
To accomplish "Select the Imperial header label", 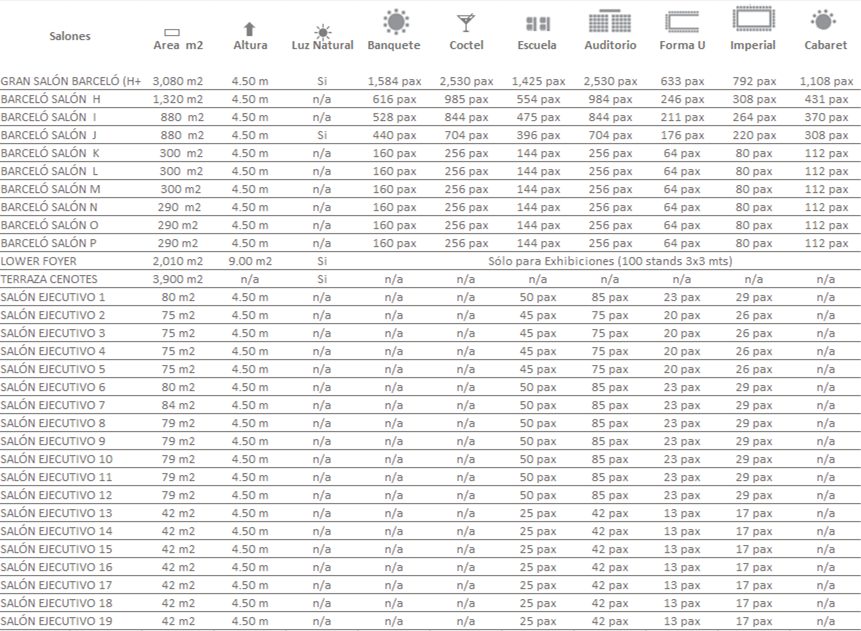I will [753, 45].
